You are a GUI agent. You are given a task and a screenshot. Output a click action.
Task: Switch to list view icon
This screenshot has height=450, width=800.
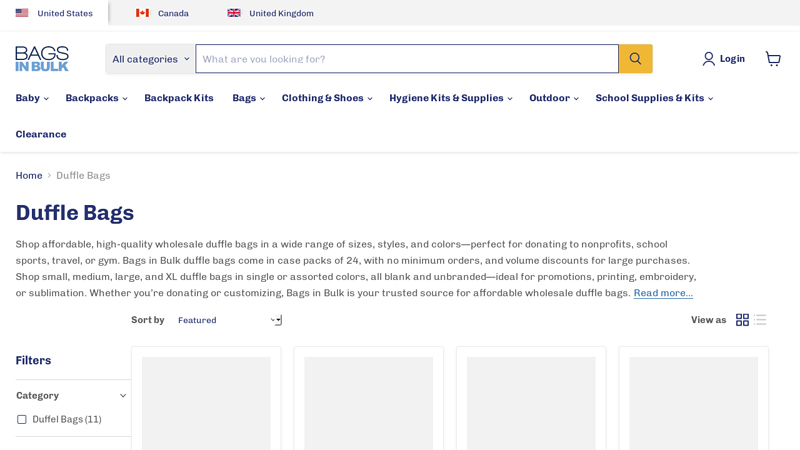760,320
